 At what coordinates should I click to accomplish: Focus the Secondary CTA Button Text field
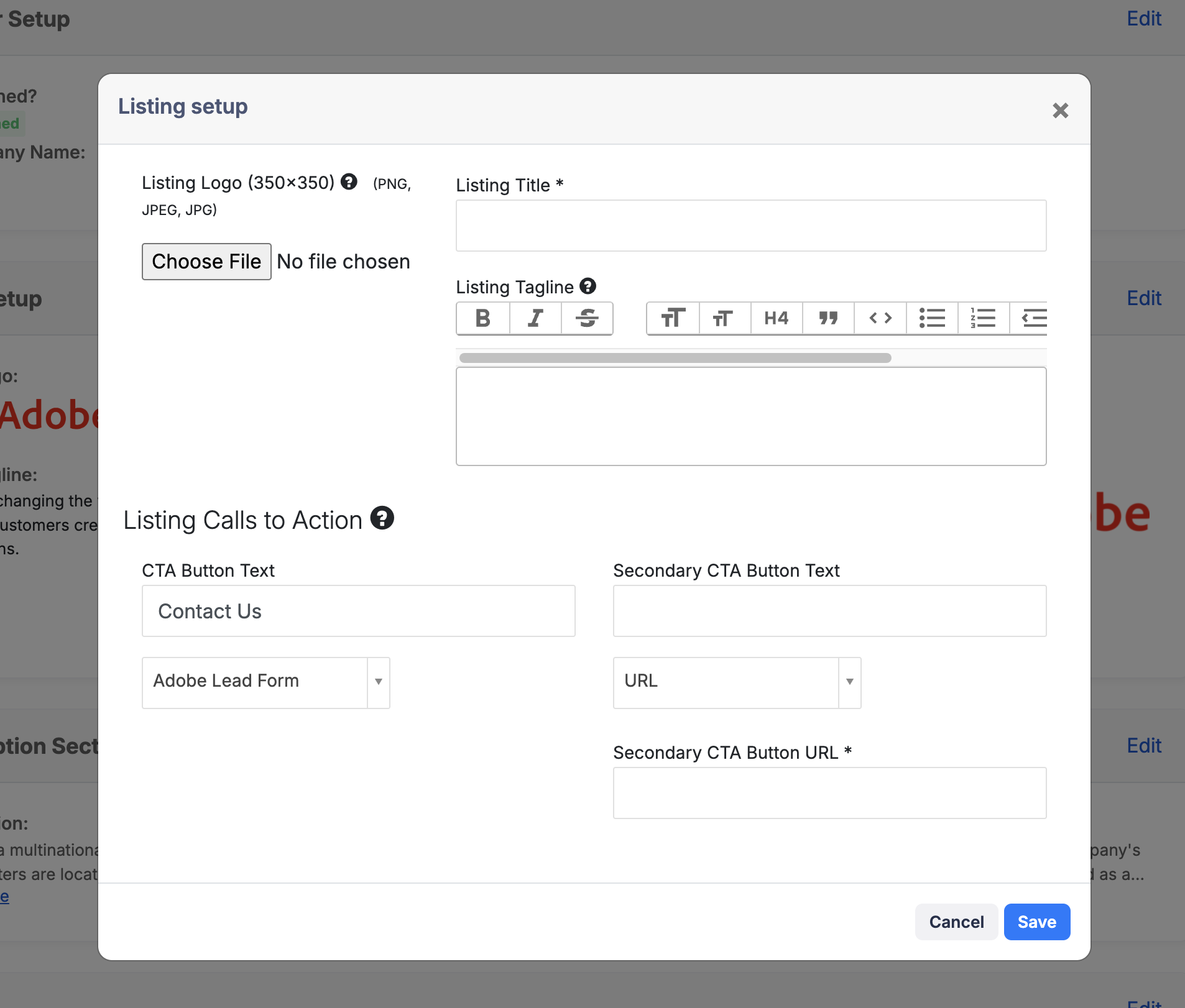[x=829, y=611]
